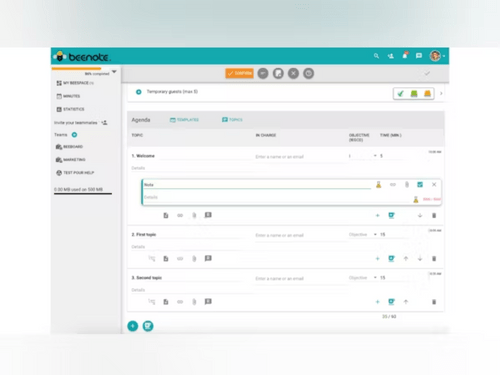The image size is (500, 375).
Task: Click the orange seat status icon
Action: pos(427,94)
